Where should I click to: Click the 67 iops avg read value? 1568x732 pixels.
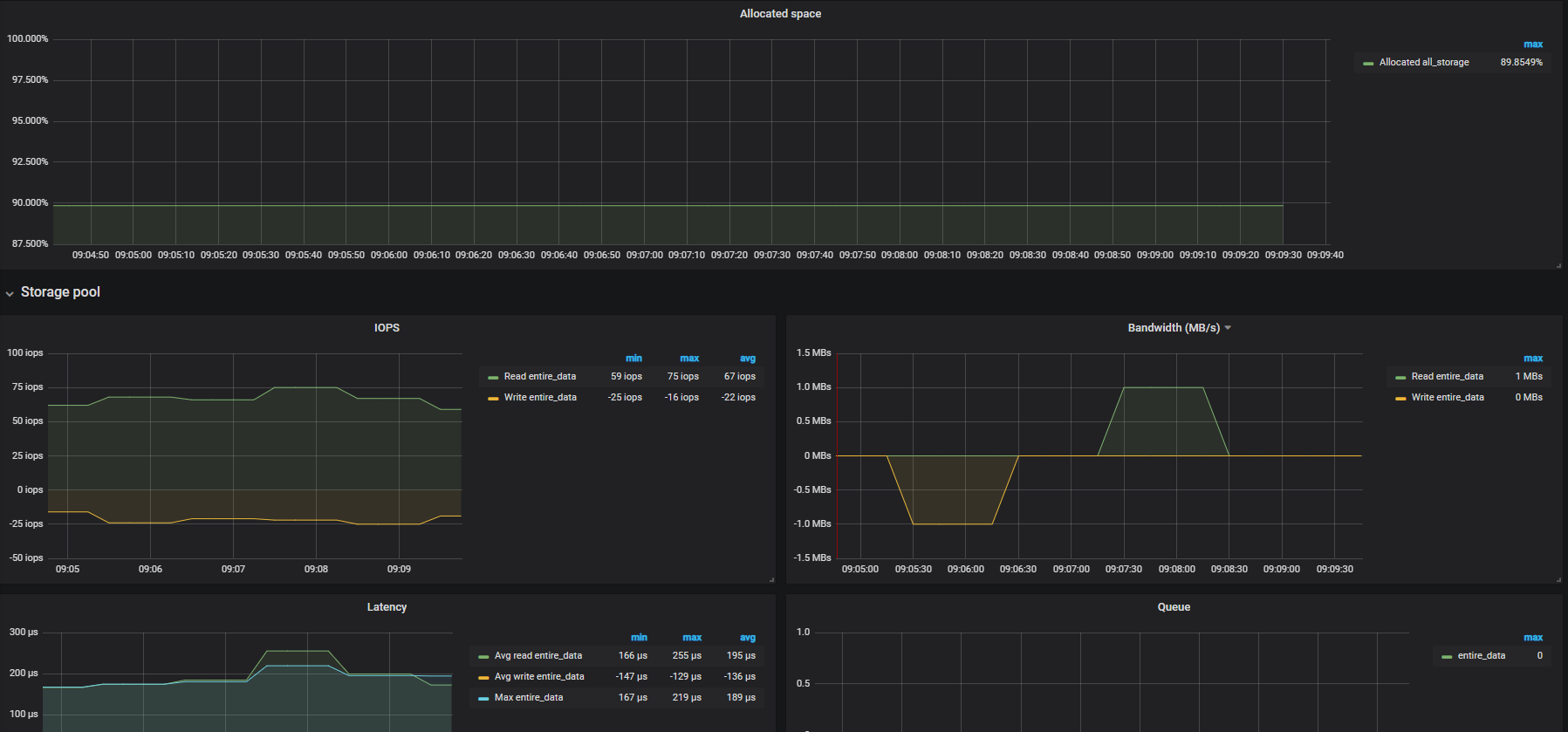point(740,377)
